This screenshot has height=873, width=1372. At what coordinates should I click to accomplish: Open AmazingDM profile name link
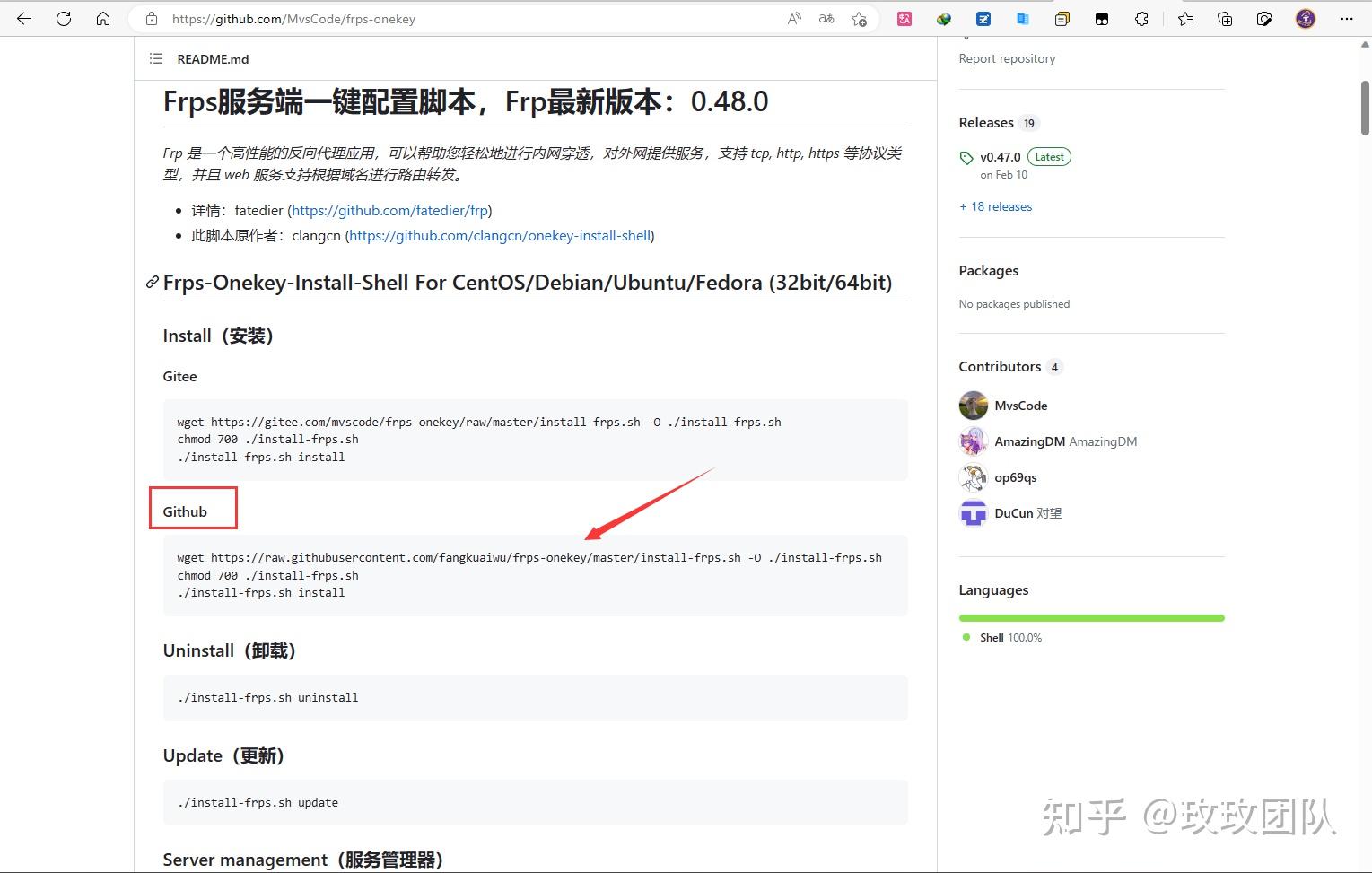[x=1029, y=441]
